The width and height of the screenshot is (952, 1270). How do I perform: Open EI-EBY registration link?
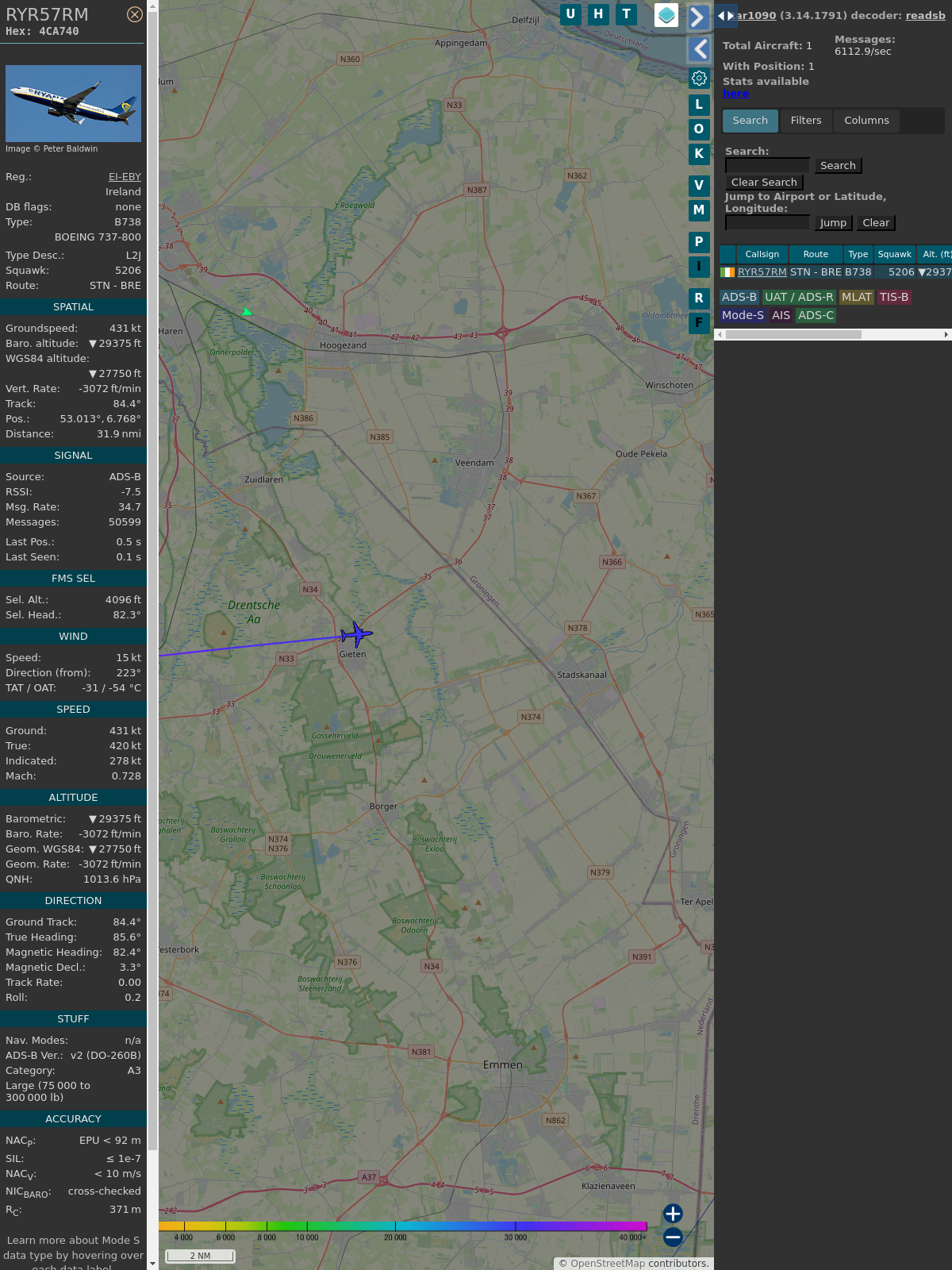pyautogui.click(x=125, y=177)
